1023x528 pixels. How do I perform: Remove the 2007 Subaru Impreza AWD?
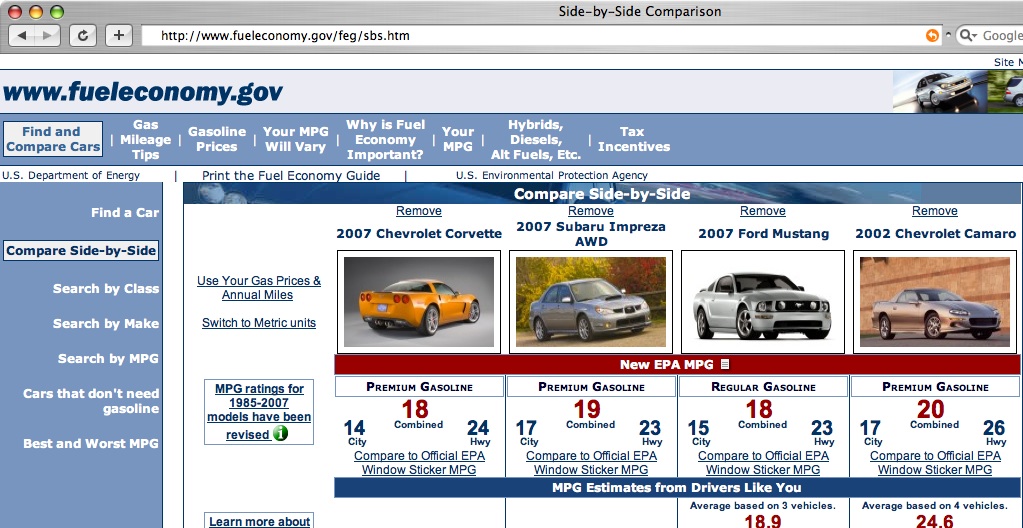click(x=591, y=211)
